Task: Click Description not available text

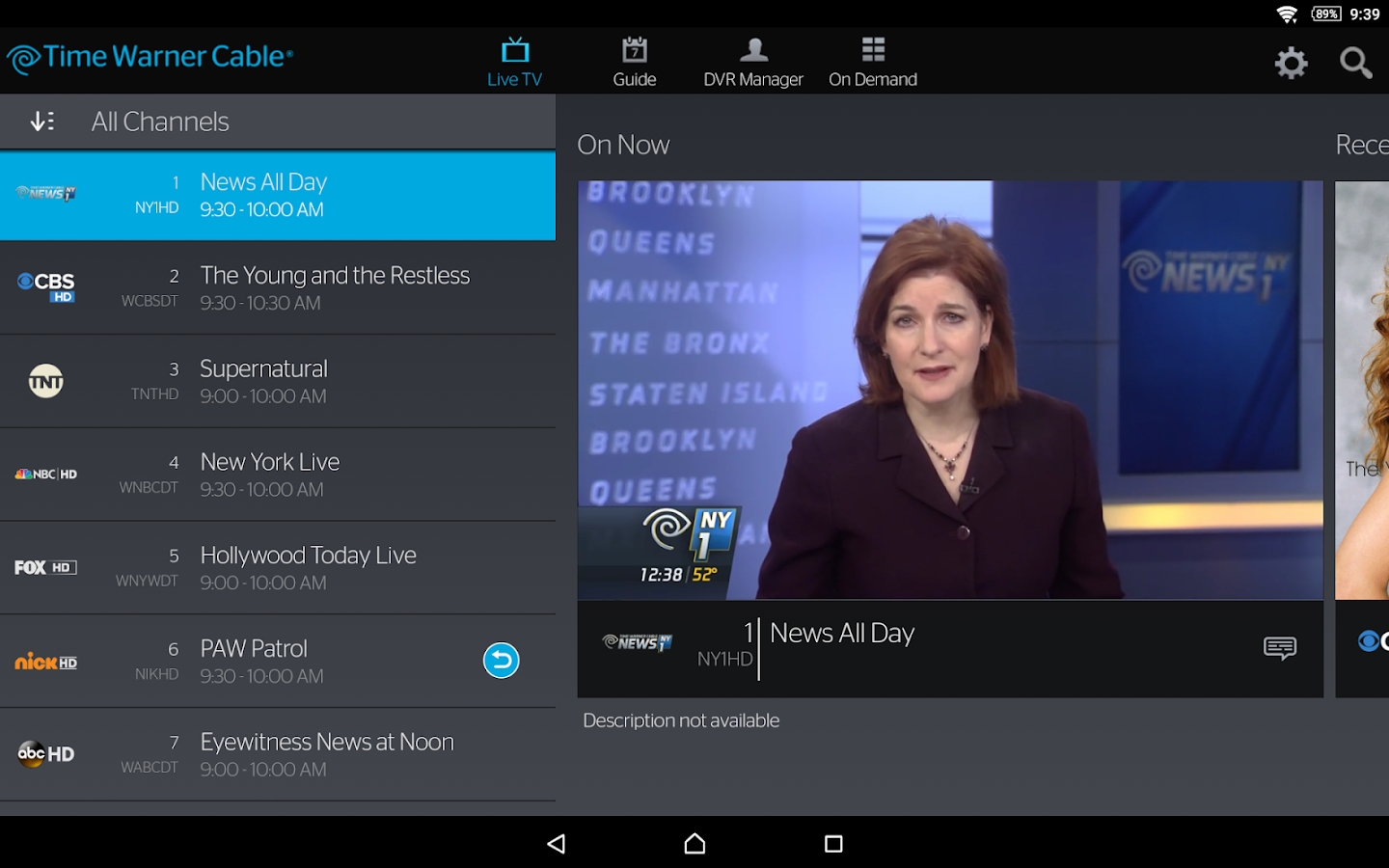Action: [x=681, y=720]
